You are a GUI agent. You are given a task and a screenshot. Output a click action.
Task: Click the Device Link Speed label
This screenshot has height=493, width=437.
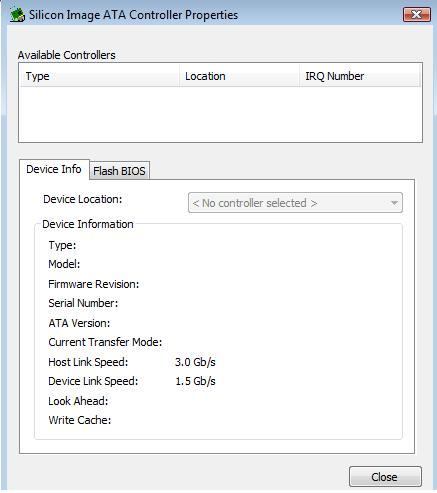coord(93,381)
